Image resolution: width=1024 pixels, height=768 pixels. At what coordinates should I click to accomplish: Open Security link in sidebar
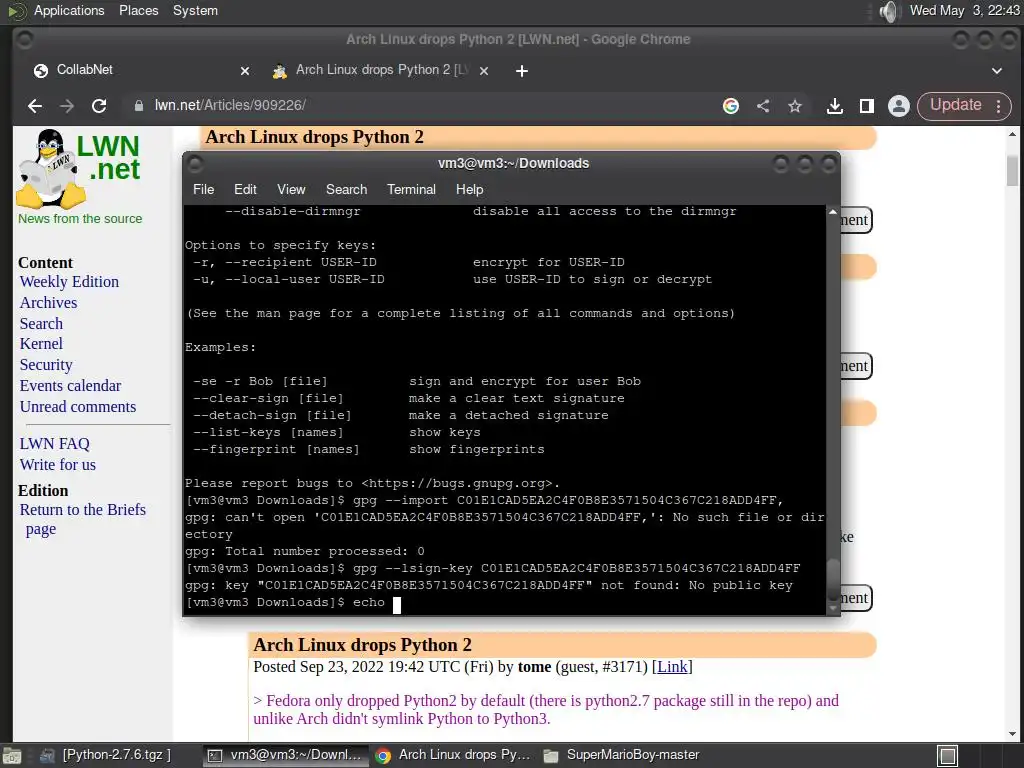(46, 365)
